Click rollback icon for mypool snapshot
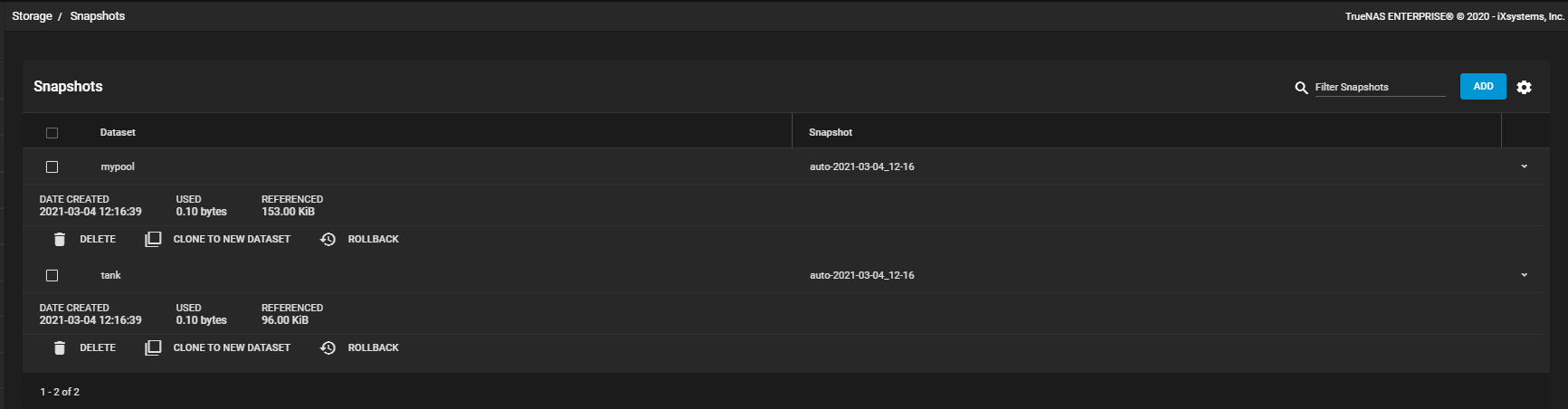Screen dimensions: 1568x409 pos(328,239)
